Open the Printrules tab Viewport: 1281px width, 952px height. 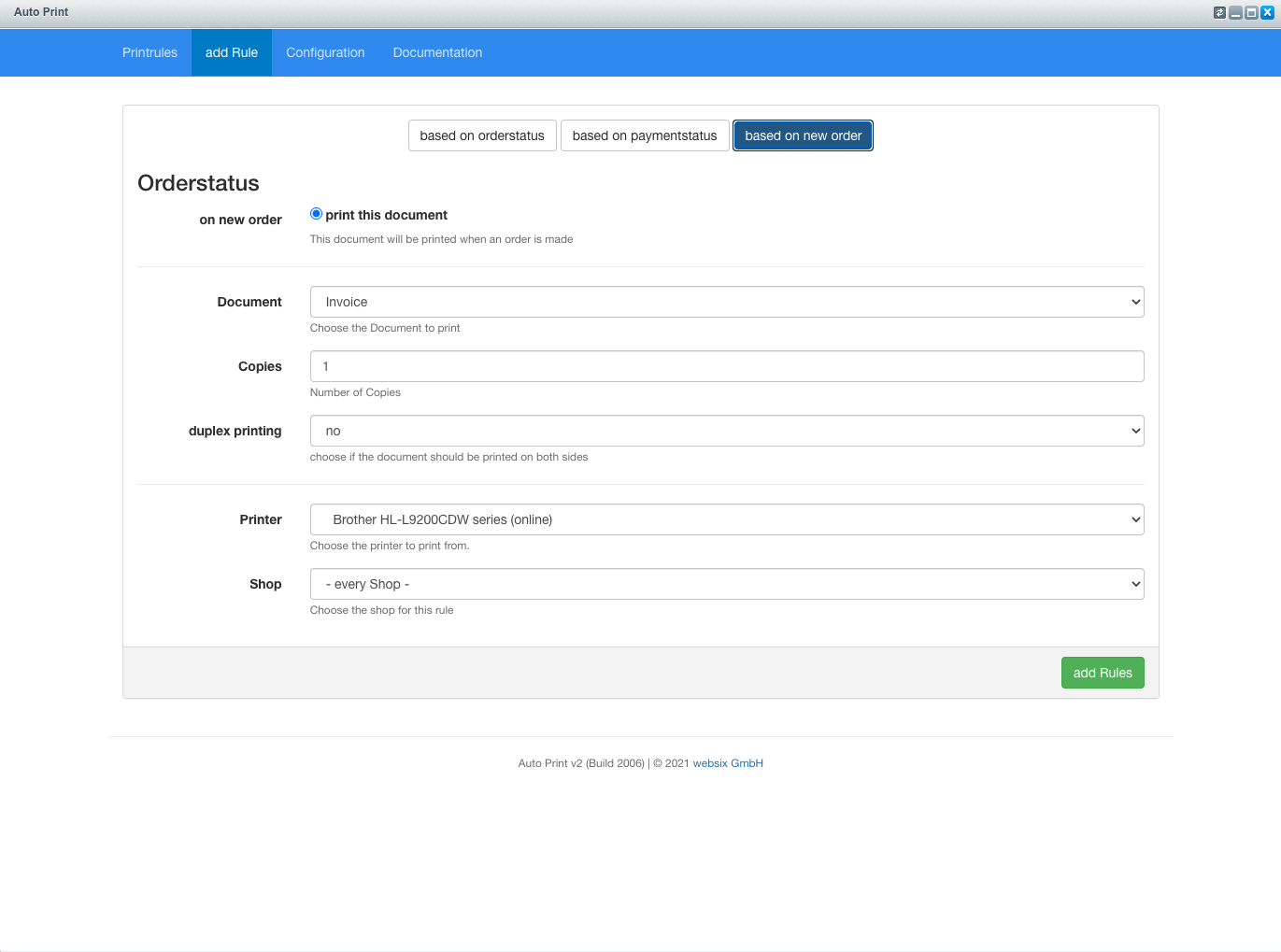[149, 52]
